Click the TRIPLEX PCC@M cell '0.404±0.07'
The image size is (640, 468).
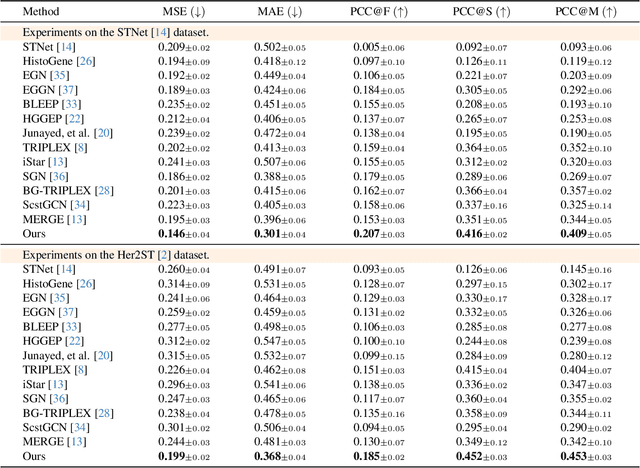[586, 370]
